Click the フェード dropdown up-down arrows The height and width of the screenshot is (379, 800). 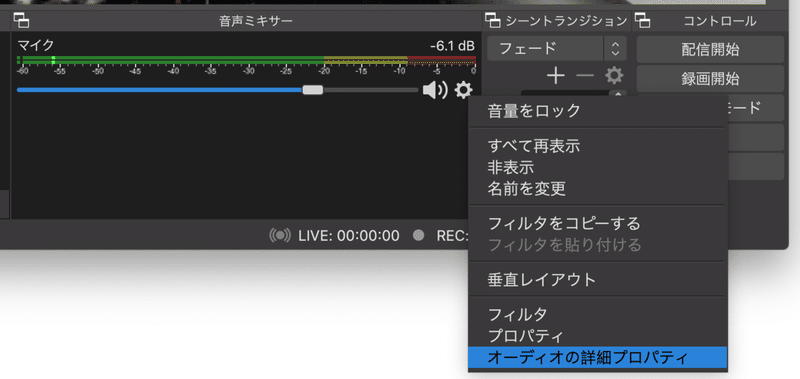[615, 48]
